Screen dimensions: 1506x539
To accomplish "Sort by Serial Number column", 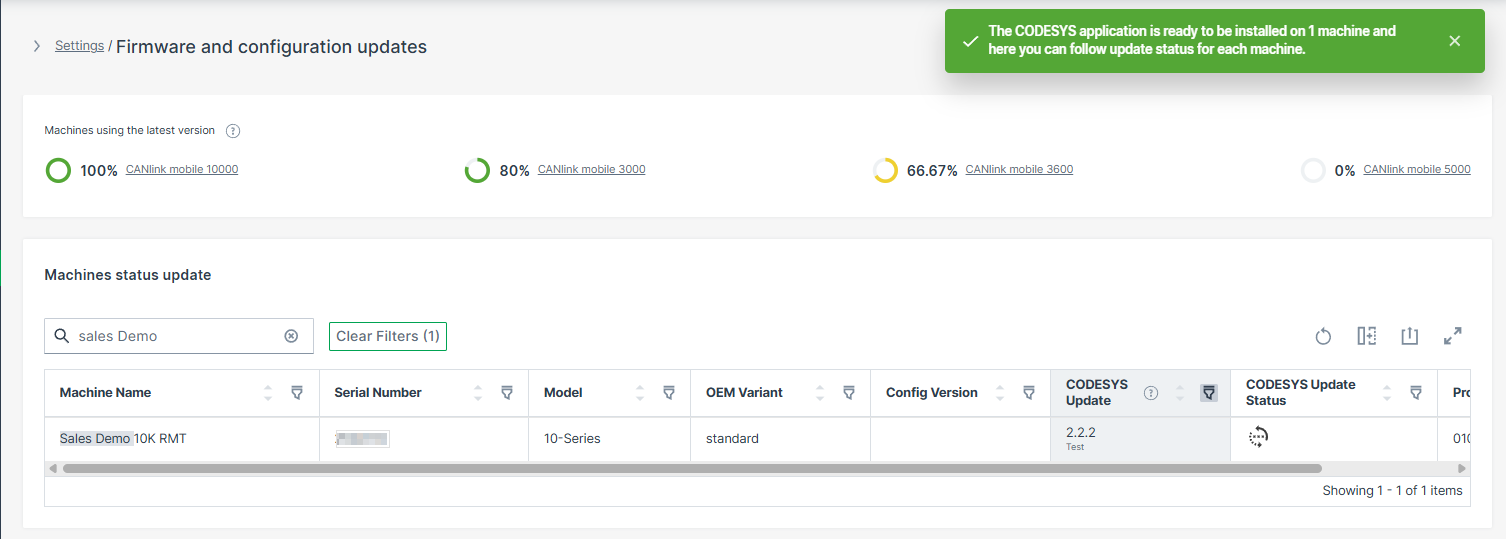I will click(x=477, y=393).
